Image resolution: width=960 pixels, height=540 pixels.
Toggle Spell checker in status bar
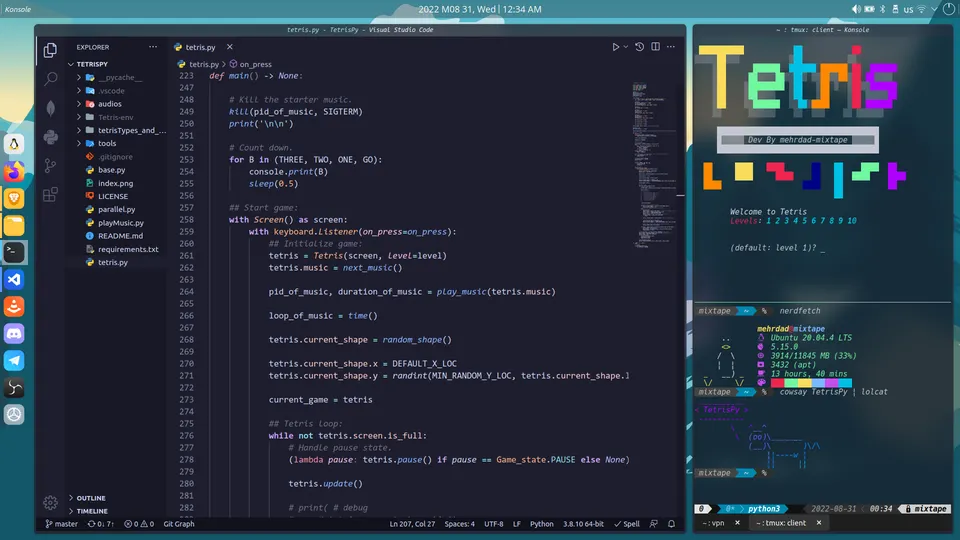(x=627, y=523)
